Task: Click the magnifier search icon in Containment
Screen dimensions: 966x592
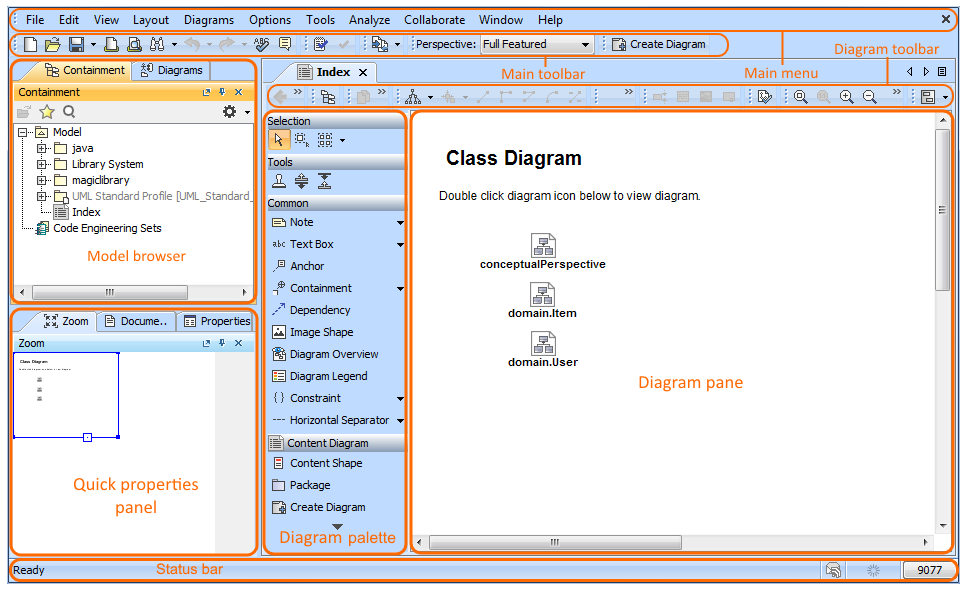Action: click(x=69, y=112)
